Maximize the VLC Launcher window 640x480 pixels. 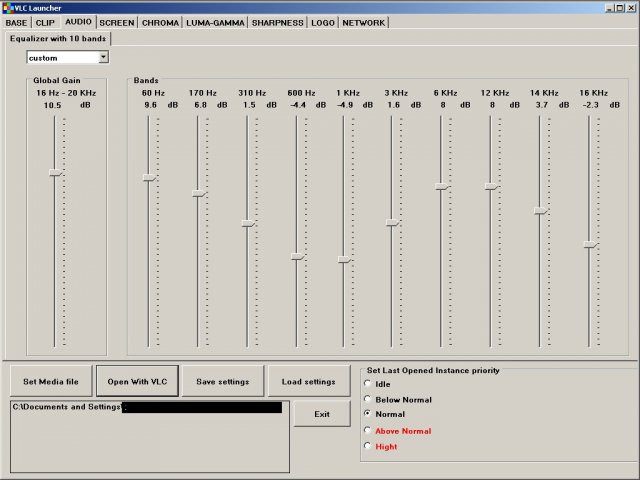click(x=620, y=8)
